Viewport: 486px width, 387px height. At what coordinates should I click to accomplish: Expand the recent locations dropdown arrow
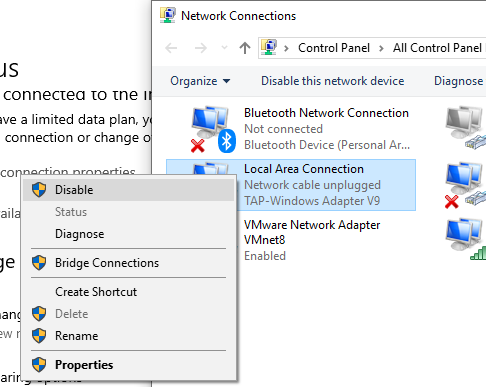click(224, 48)
